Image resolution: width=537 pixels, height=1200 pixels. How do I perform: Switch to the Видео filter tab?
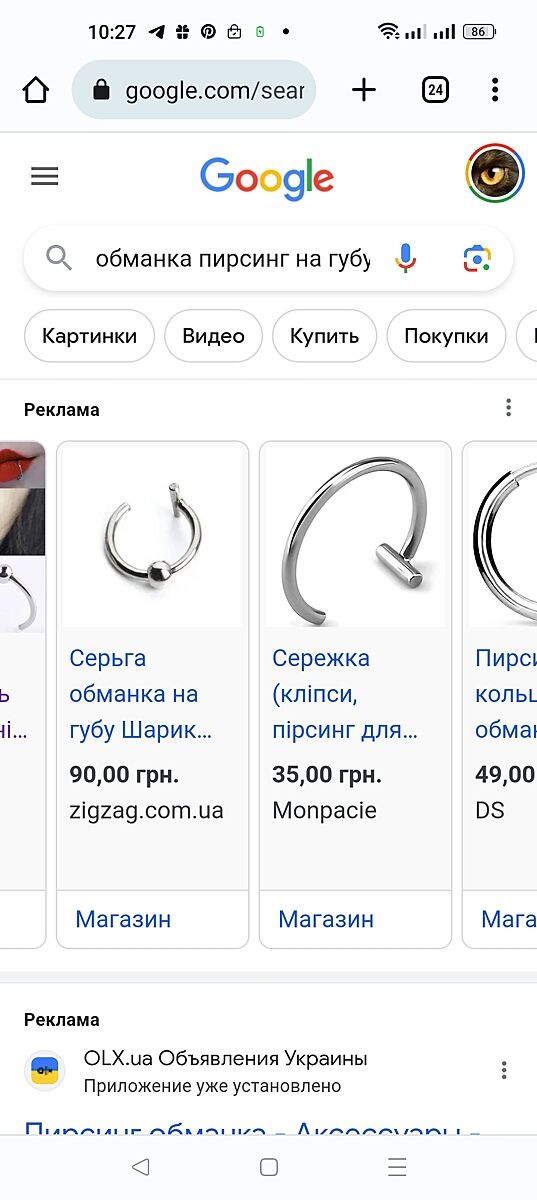[213, 336]
